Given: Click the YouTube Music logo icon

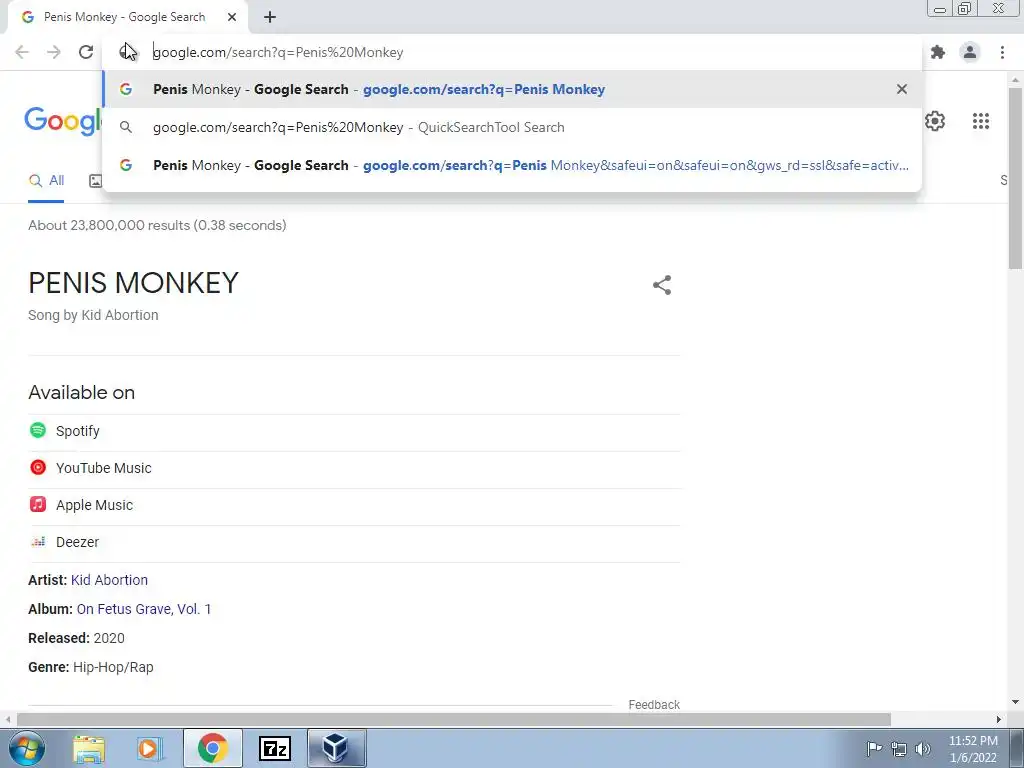Looking at the screenshot, I should click(38, 468).
